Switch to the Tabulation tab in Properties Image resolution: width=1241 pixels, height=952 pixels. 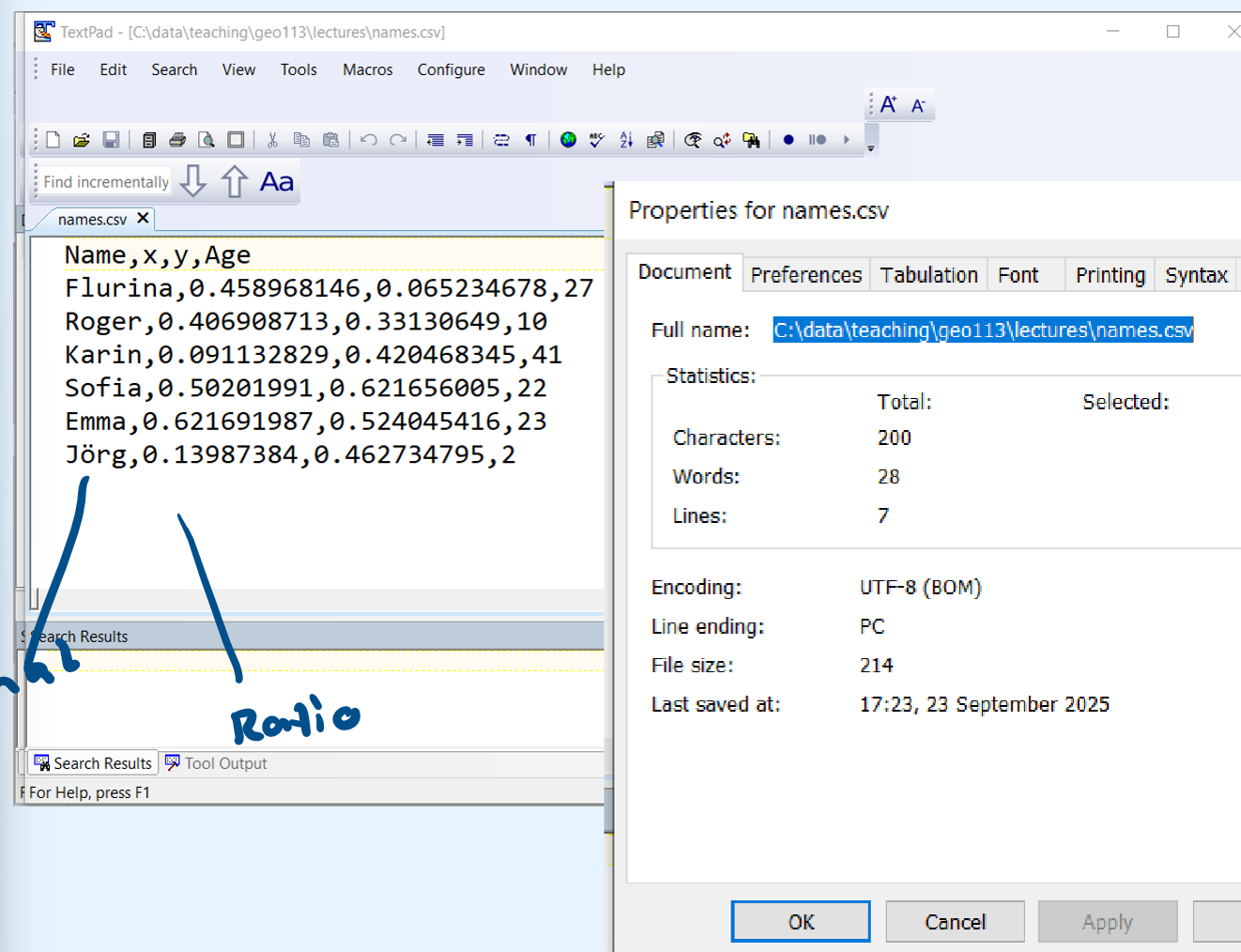coord(929,275)
